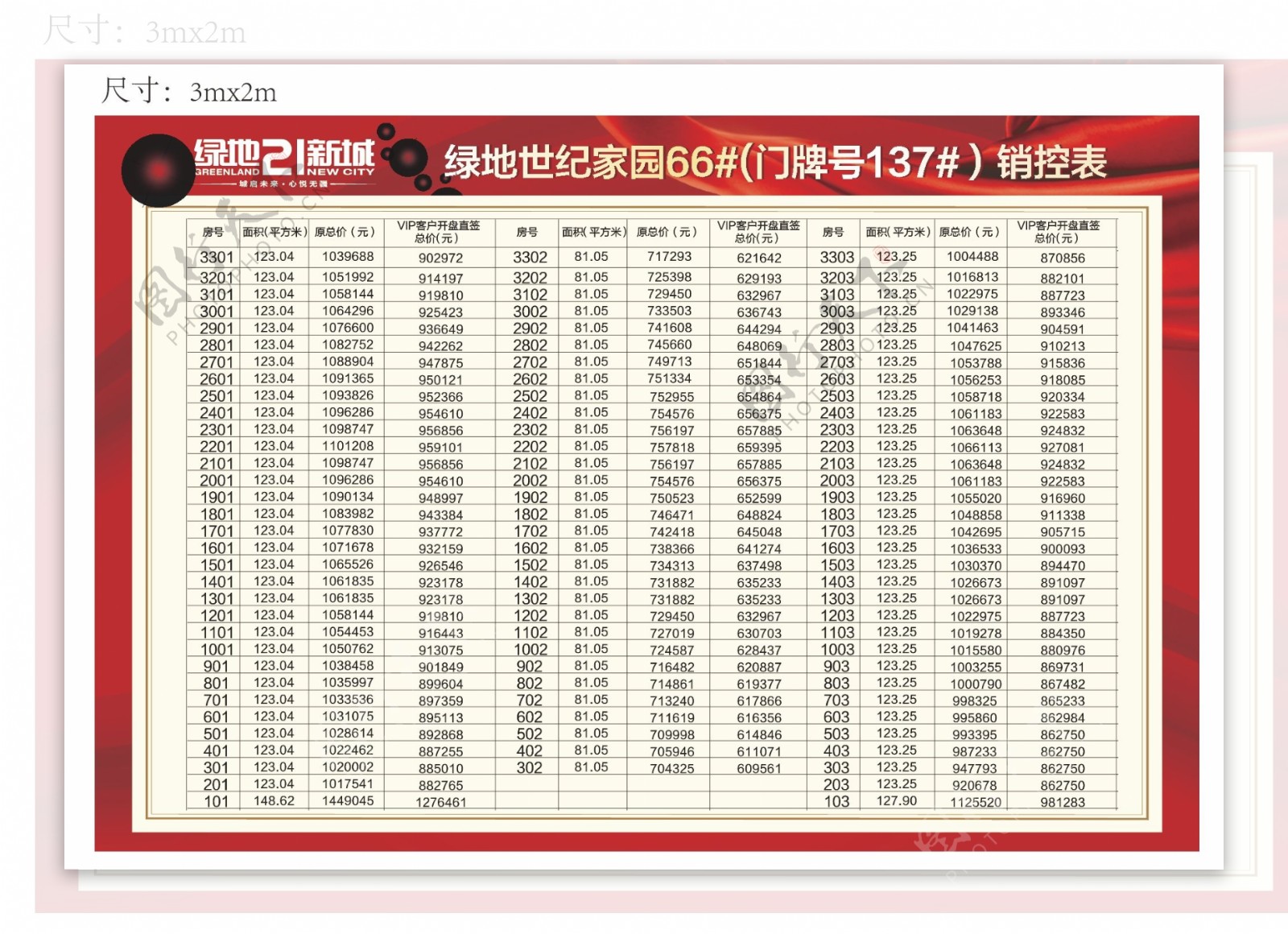Click area 127.90 for room 103
This screenshot has width=1288, height=934.
[x=897, y=801]
